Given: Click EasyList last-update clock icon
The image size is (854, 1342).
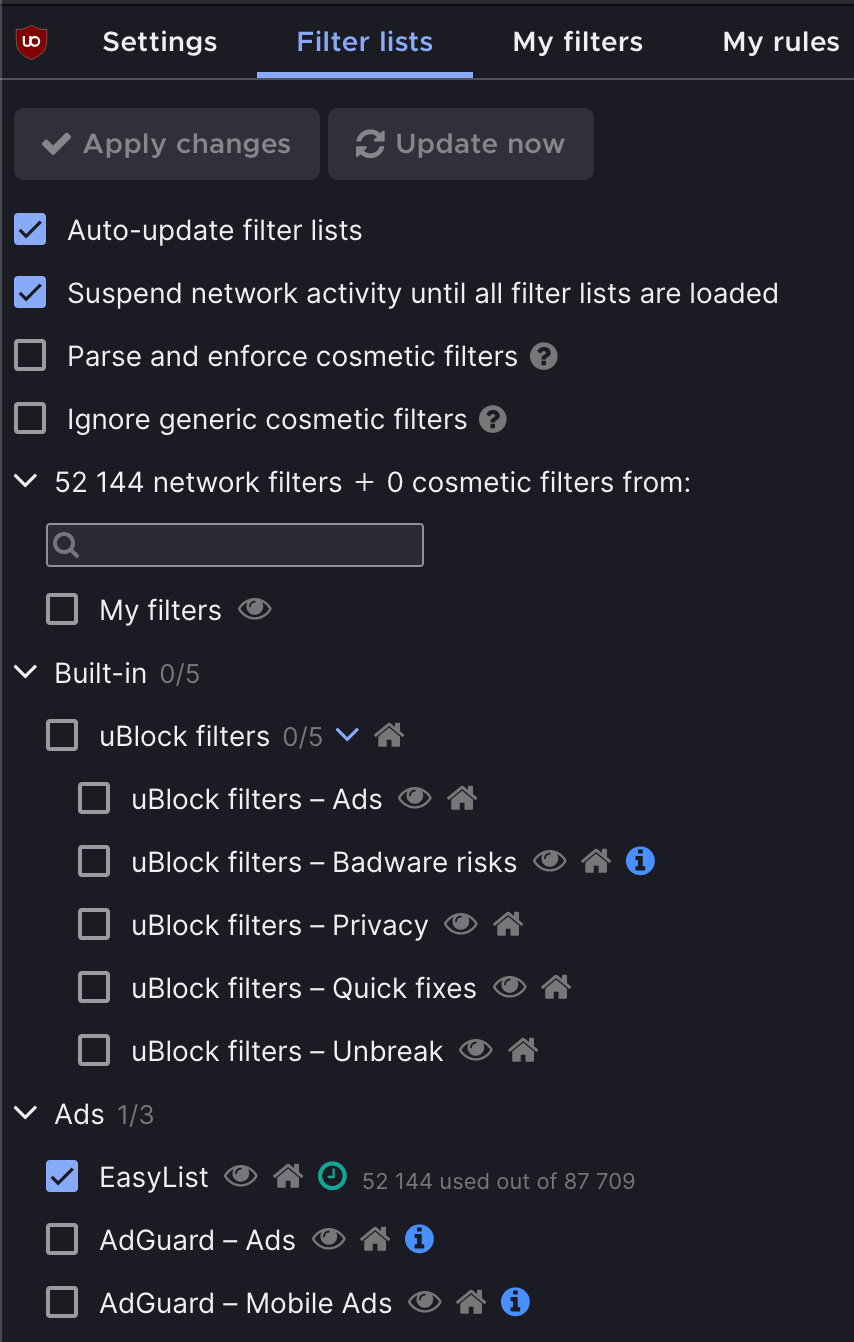Looking at the screenshot, I should pyautogui.click(x=332, y=1176).
